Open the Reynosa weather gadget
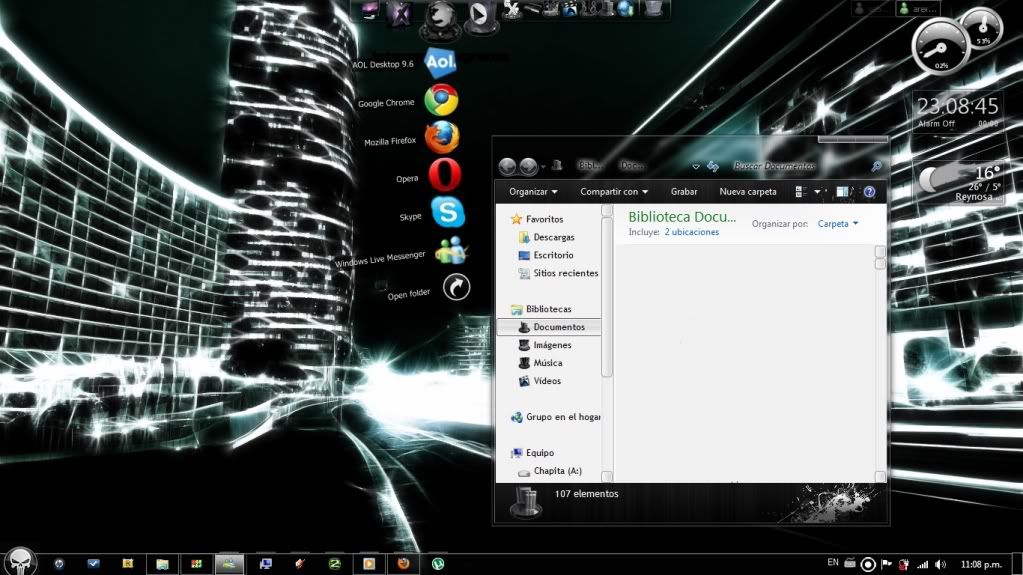This screenshot has height=575, width=1023. tap(959, 183)
